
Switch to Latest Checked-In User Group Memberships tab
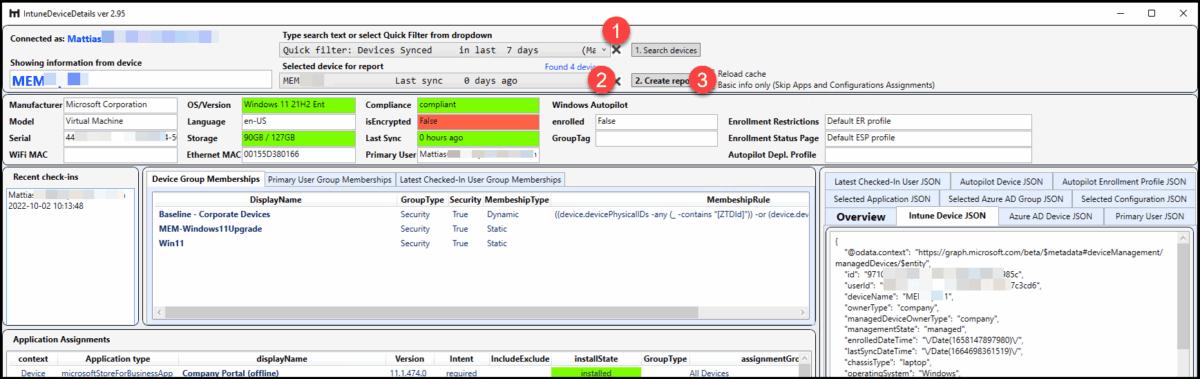[480, 179]
